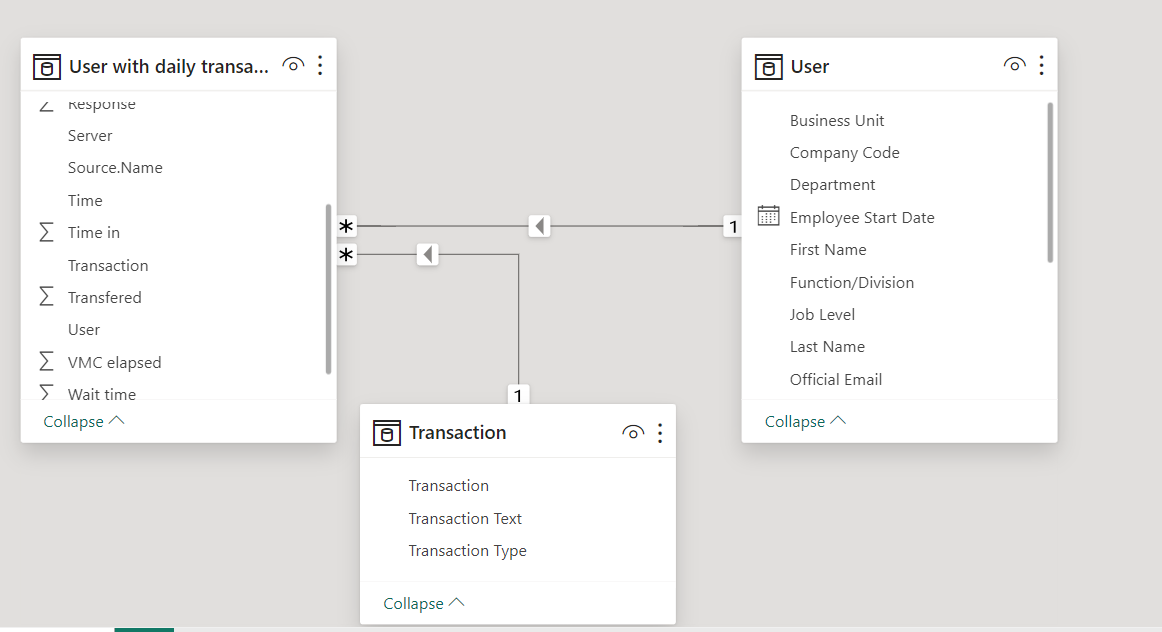Open more options menu of Transaction table
Screen dimensions: 1162x632
[x=660, y=433]
